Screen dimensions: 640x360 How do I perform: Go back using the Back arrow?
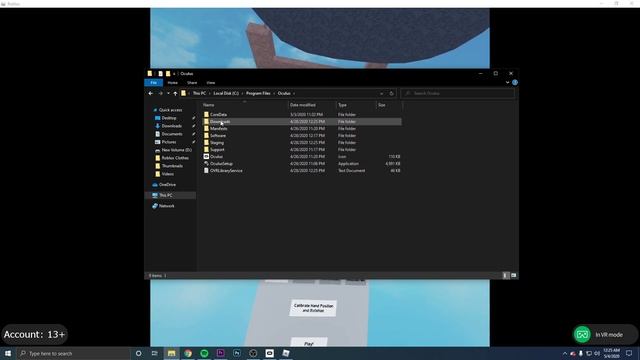[x=151, y=93]
